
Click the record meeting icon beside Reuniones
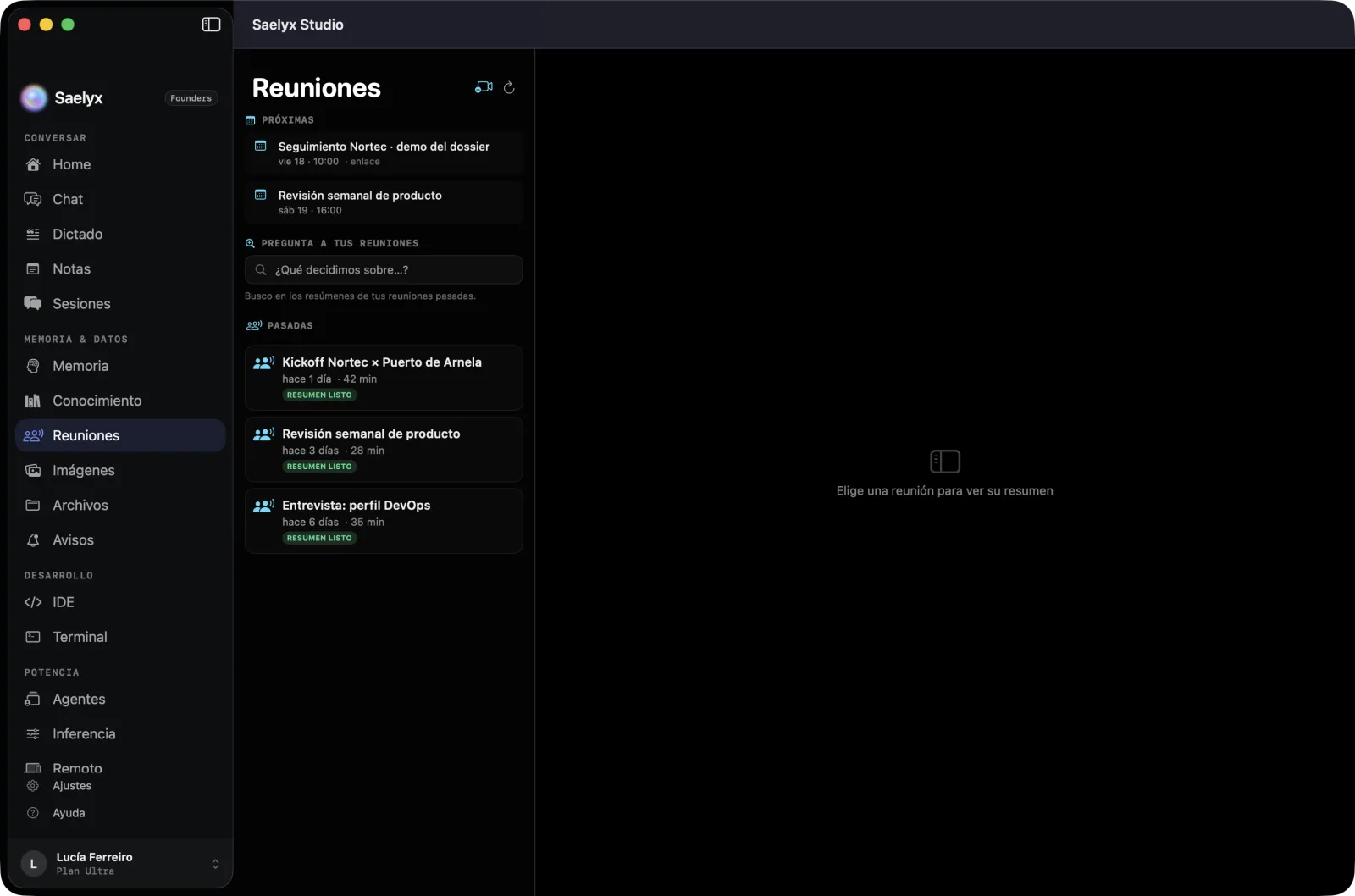[x=484, y=87]
